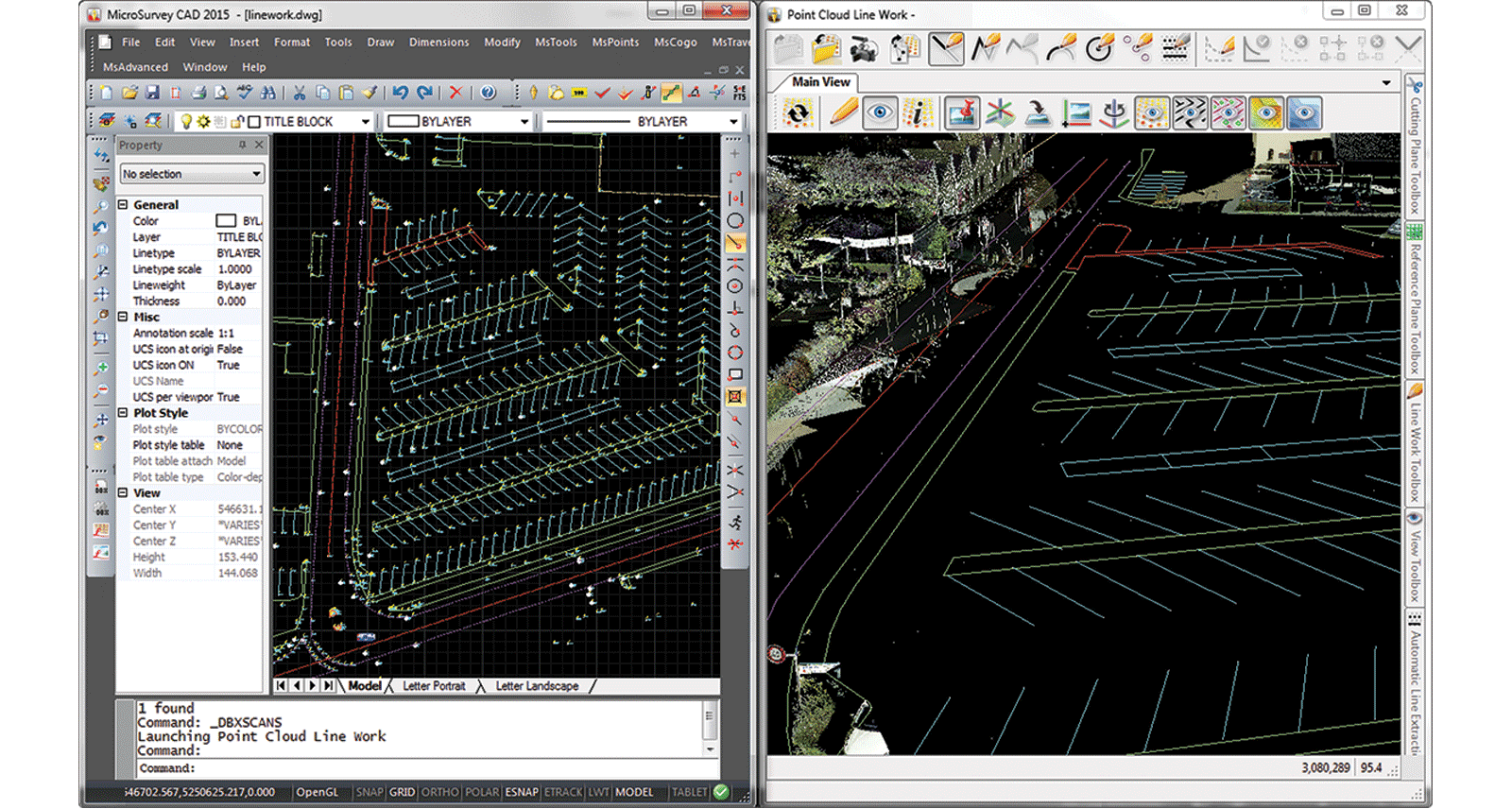The width and height of the screenshot is (1512, 809).
Task: Open the MsAdvanced menu
Action: click(135, 67)
